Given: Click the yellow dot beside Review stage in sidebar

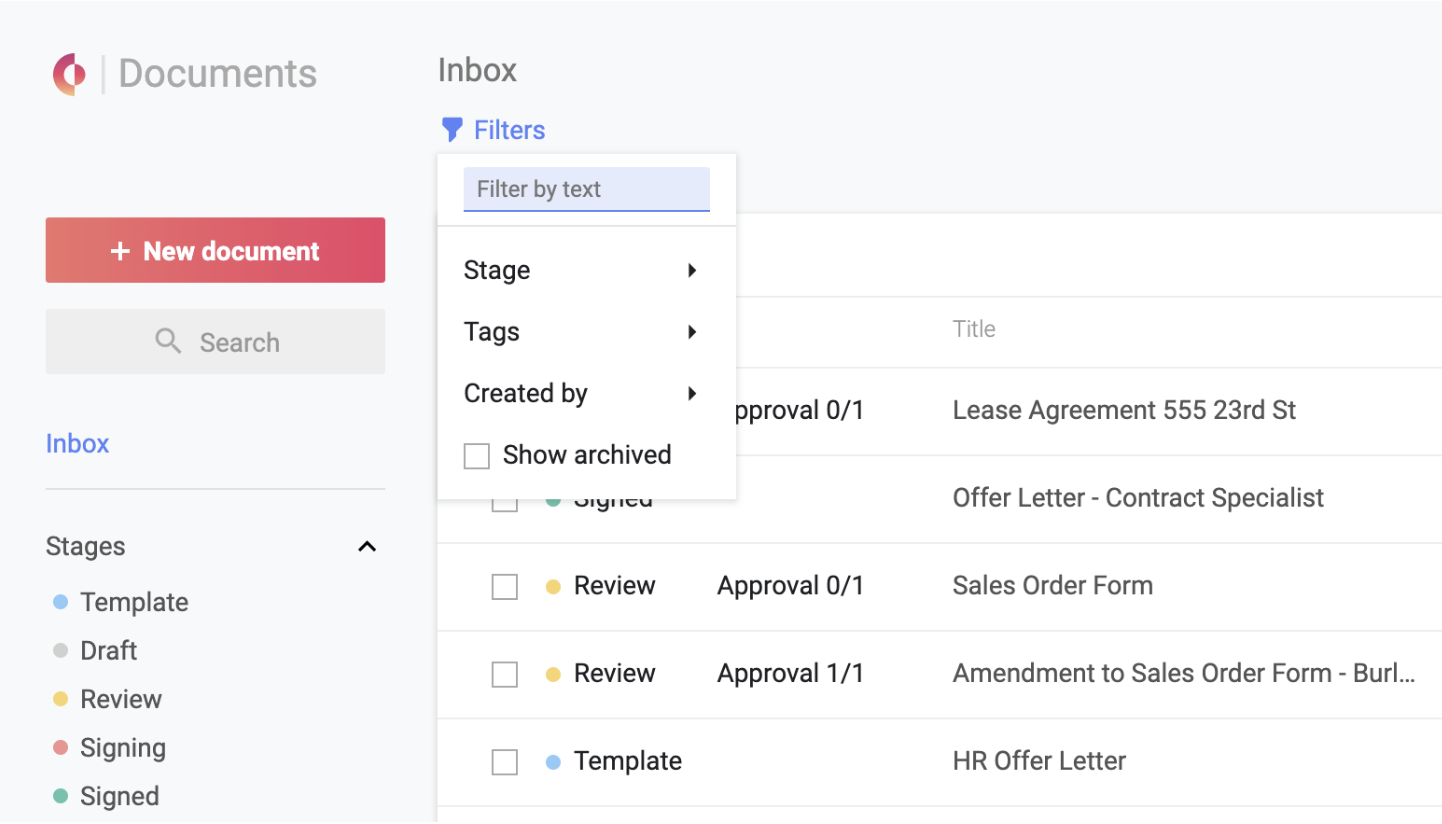Looking at the screenshot, I should [60, 699].
